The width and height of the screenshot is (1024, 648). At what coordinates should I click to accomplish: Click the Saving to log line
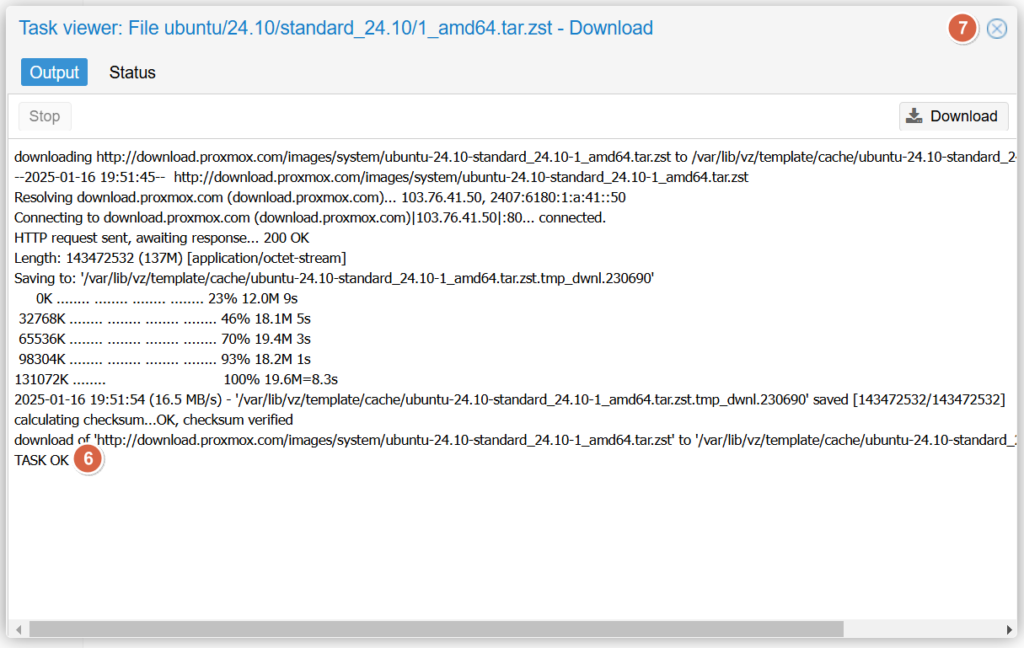[x=334, y=278]
